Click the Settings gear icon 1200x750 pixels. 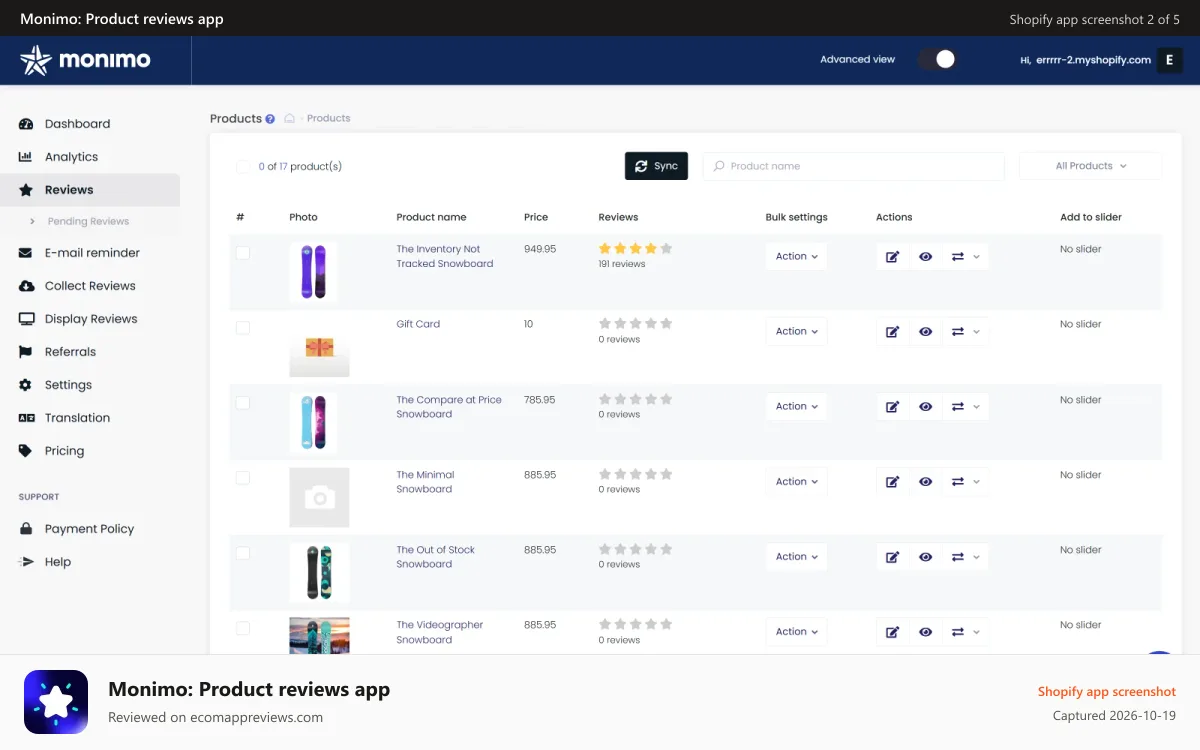pos(26,385)
